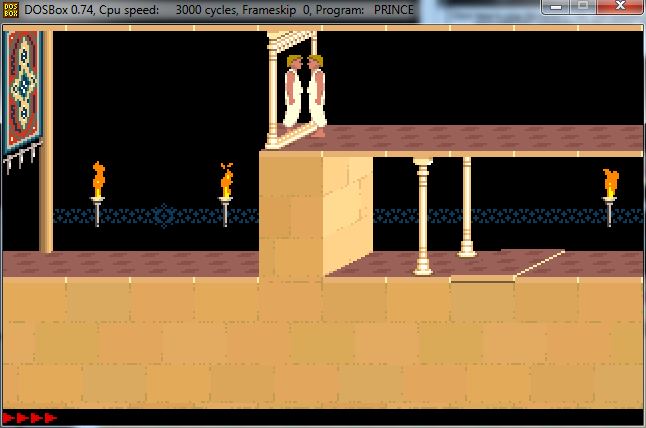Image resolution: width=646 pixels, height=428 pixels.
Task: Click the raised floor tile on lower right
Action: tap(508, 264)
